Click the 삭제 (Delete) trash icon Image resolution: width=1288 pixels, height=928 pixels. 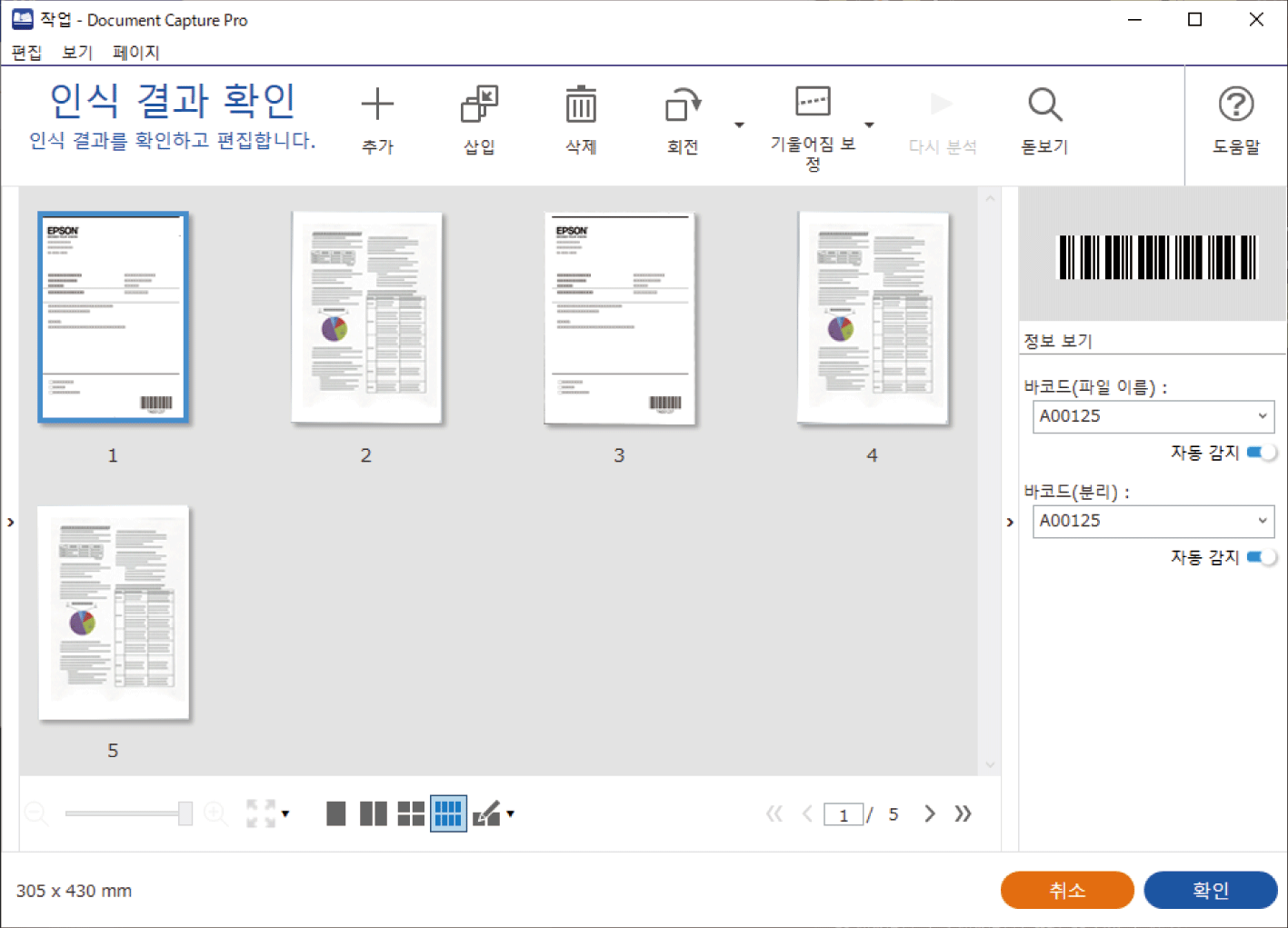(581, 105)
